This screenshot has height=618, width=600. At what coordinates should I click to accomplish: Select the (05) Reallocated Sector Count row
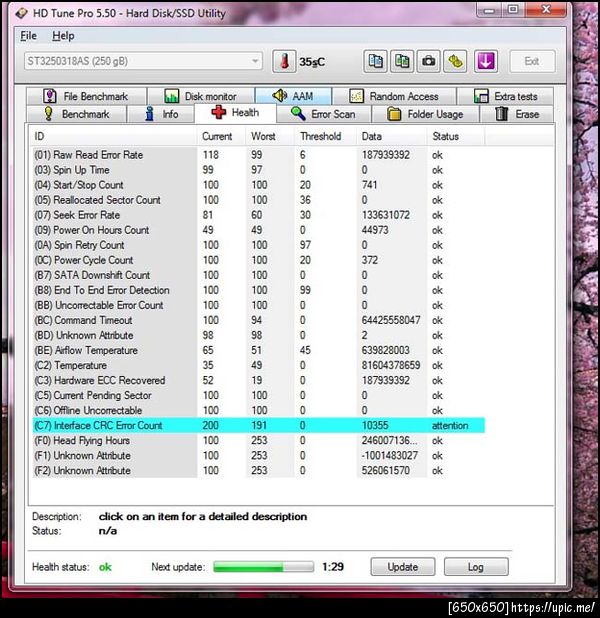point(259,200)
